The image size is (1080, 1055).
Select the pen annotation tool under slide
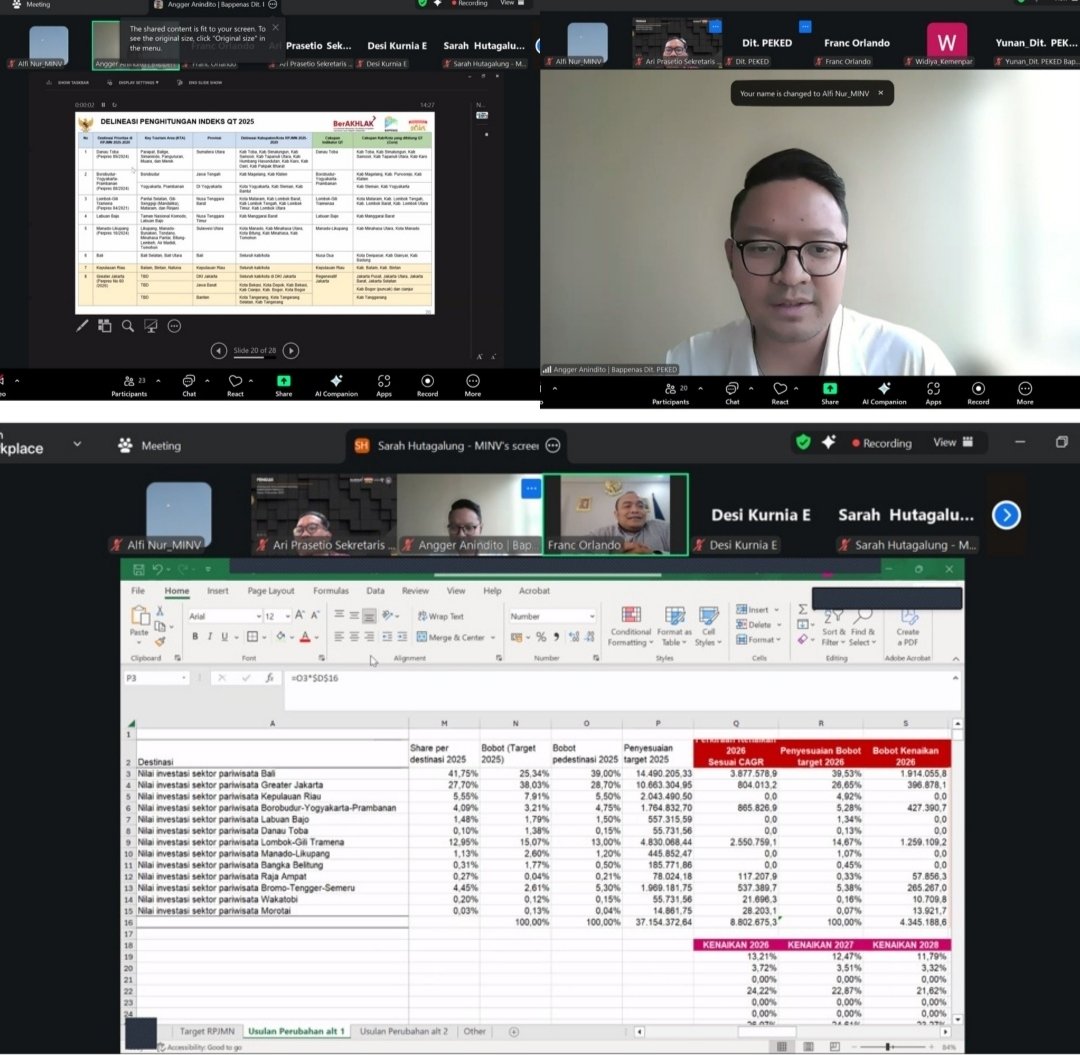pyautogui.click(x=84, y=325)
